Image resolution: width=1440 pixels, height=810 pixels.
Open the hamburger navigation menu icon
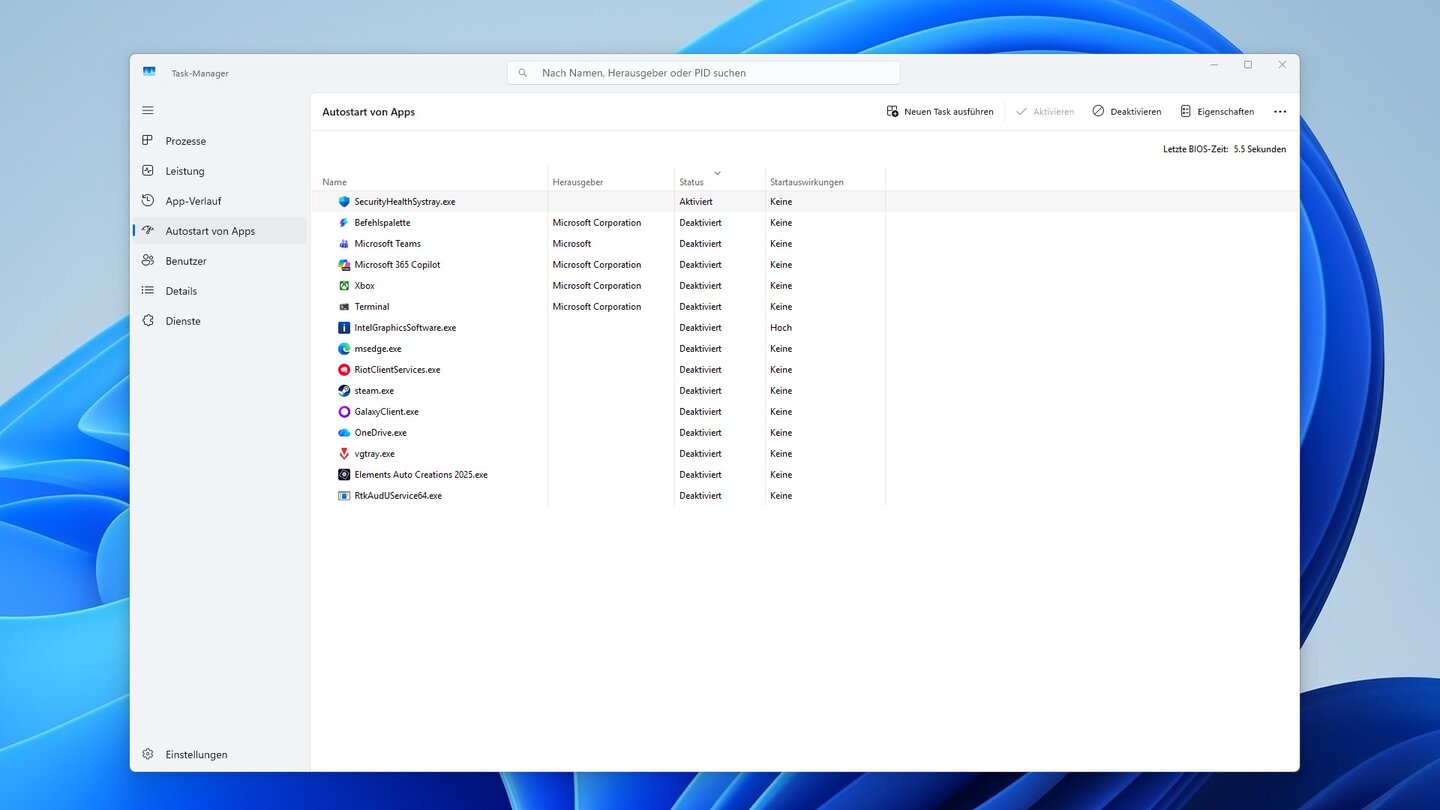(148, 110)
